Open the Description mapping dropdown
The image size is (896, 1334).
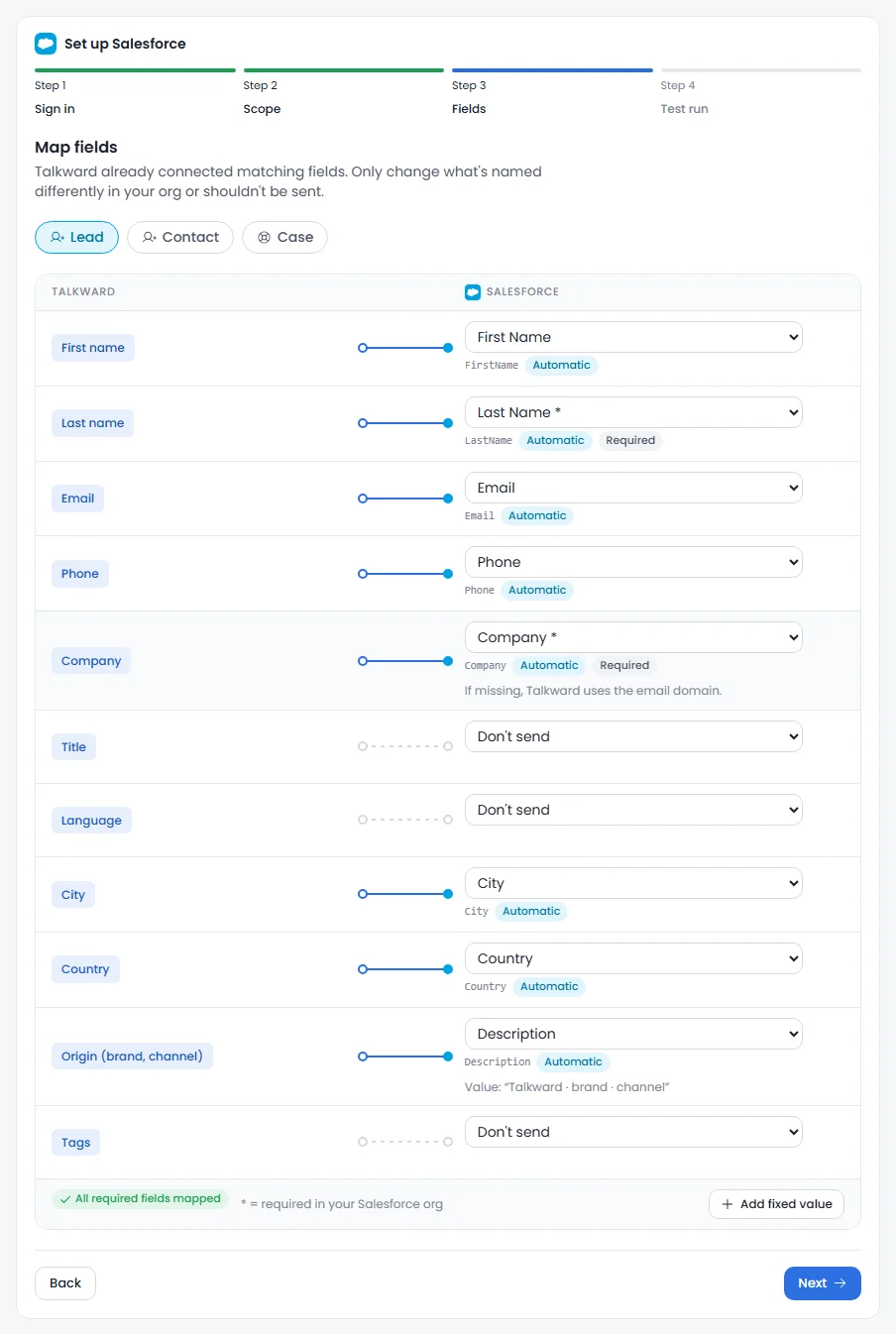(633, 1034)
